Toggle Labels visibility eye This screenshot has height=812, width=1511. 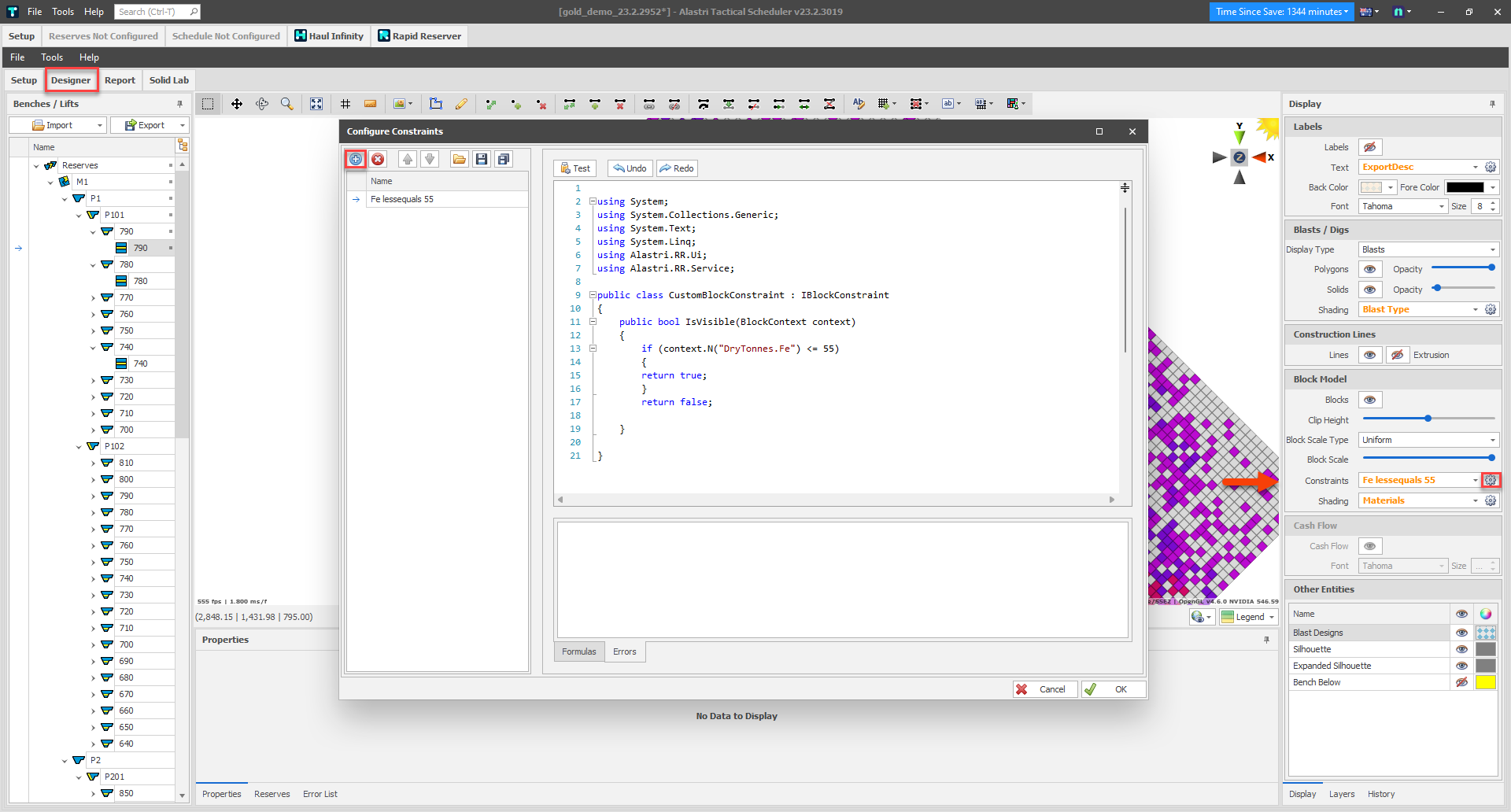[1370, 147]
